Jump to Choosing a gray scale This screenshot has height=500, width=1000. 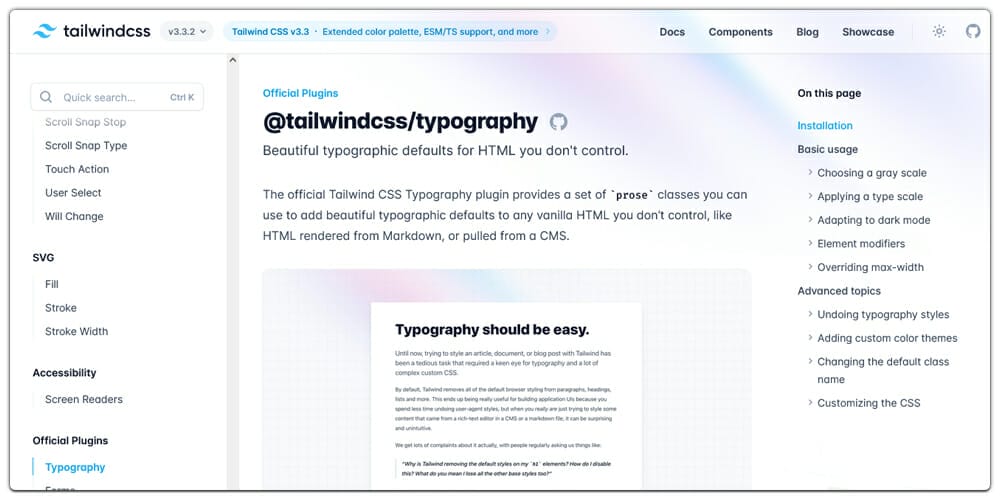872,173
